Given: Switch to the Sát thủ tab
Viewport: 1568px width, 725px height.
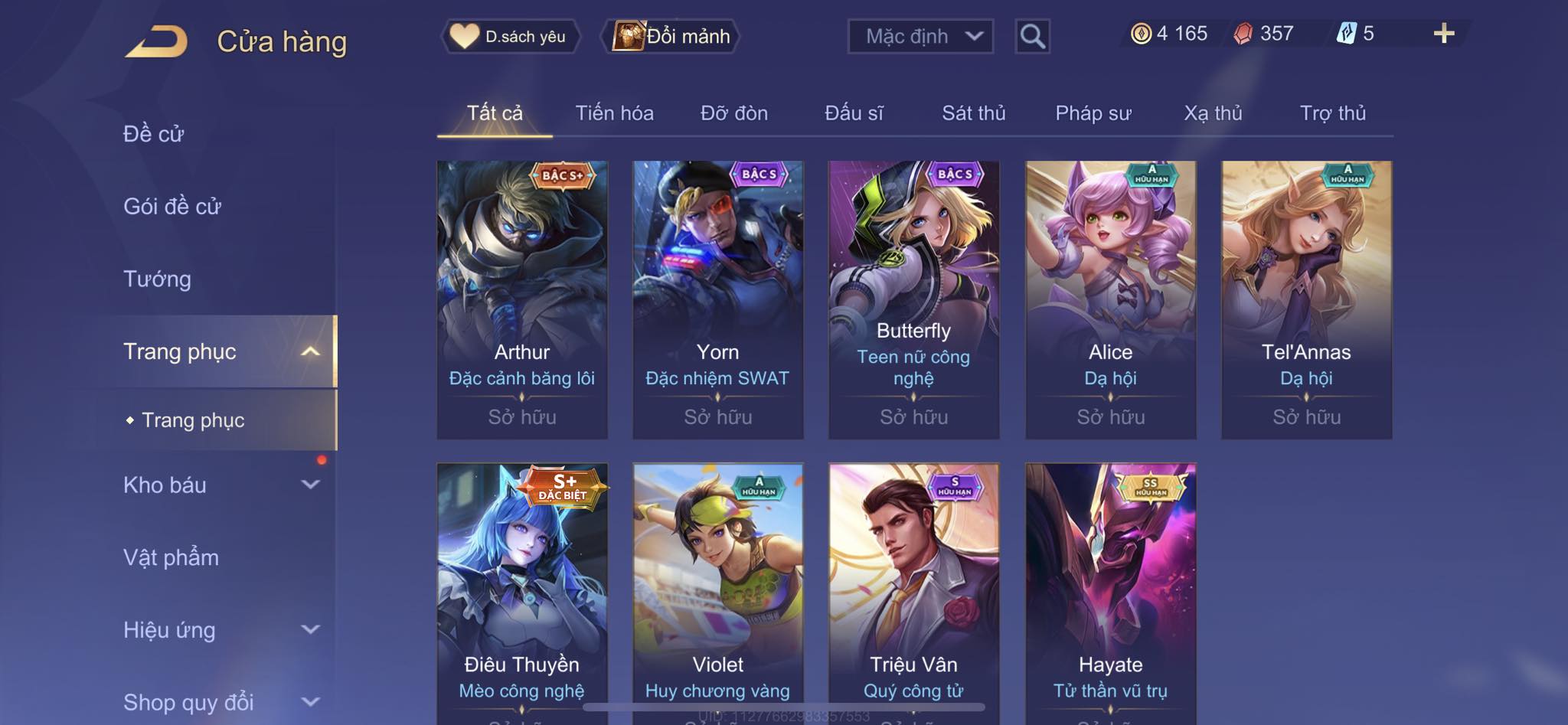Looking at the screenshot, I should [973, 113].
